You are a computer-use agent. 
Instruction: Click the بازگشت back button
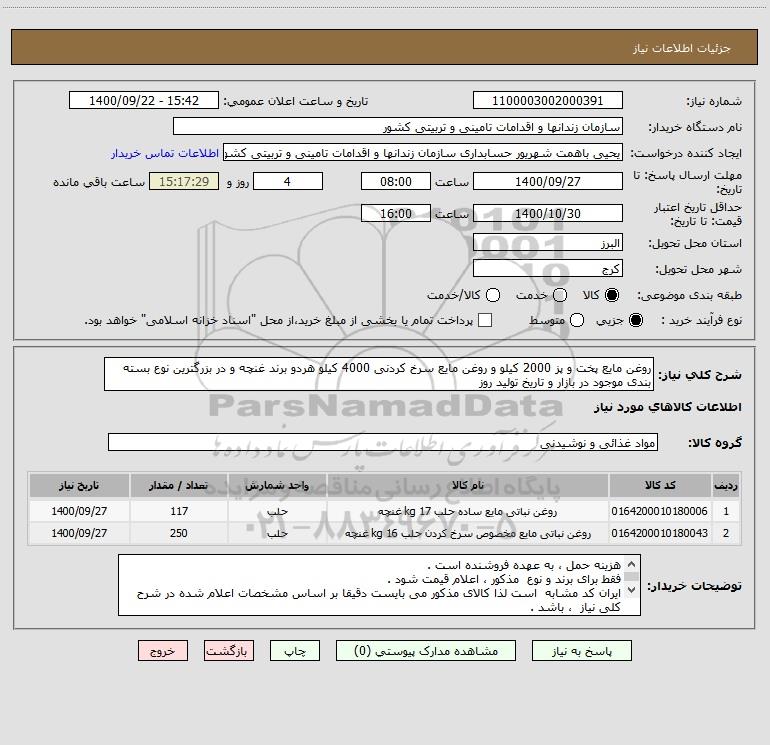point(229,651)
